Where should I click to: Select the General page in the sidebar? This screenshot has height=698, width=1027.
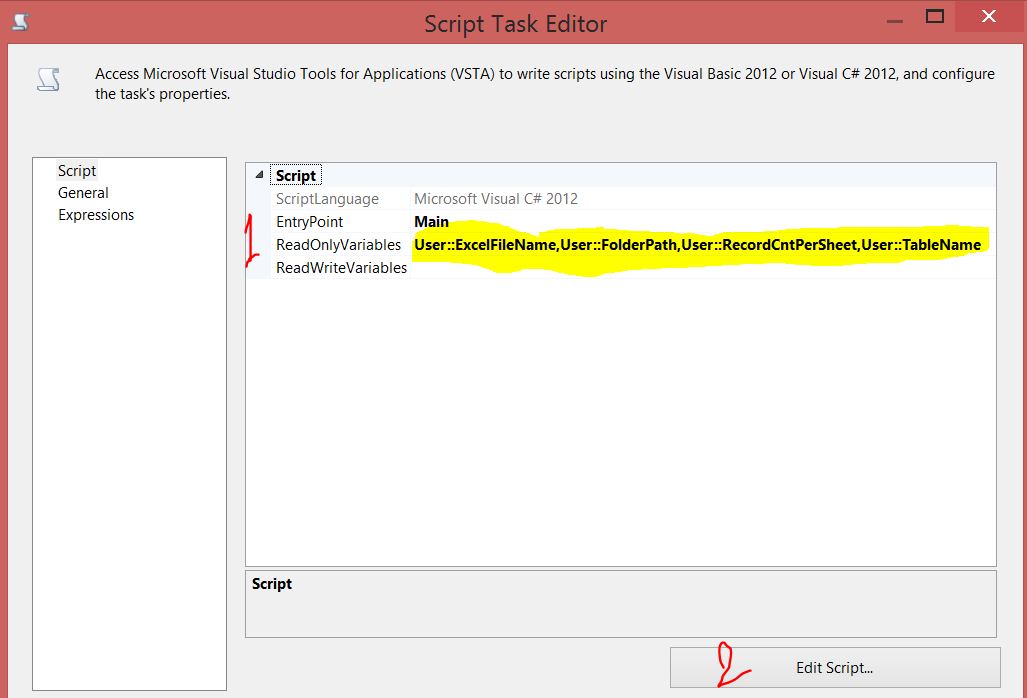83,192
